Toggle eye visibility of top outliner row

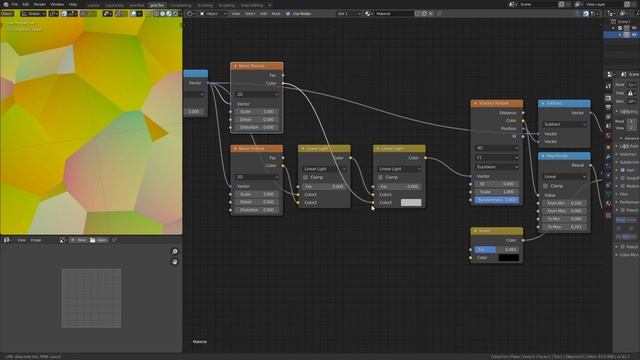tap(634, 28)
